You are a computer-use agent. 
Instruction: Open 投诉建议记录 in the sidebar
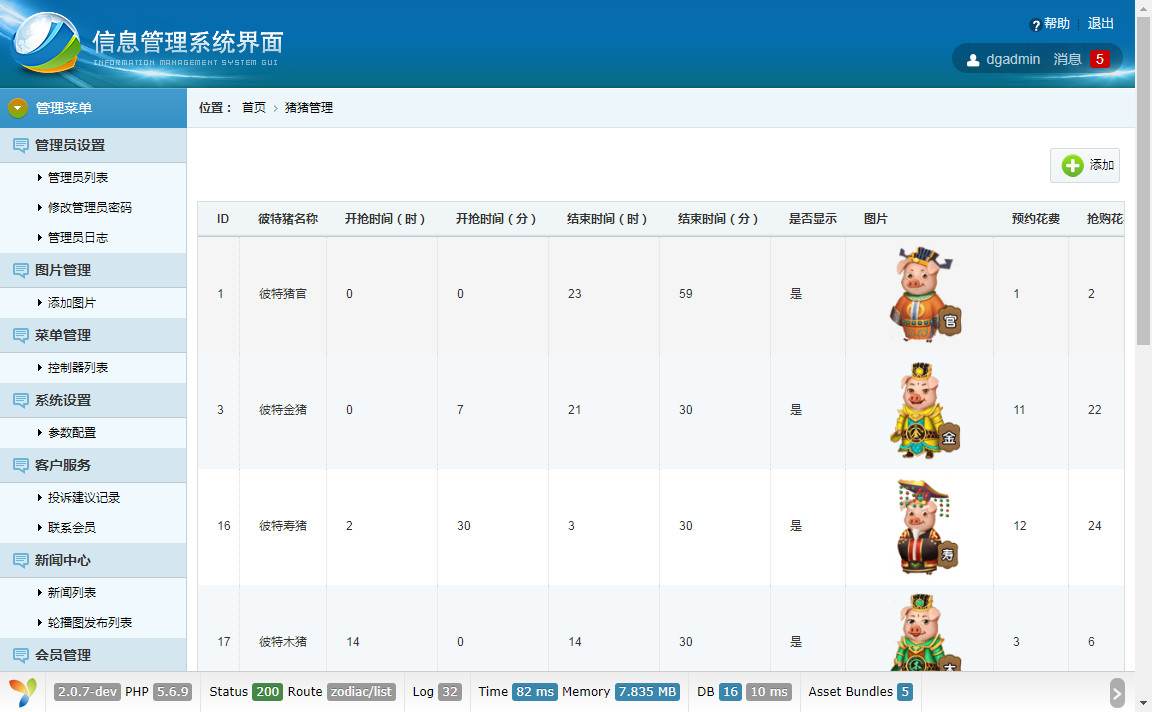[84, 497]
